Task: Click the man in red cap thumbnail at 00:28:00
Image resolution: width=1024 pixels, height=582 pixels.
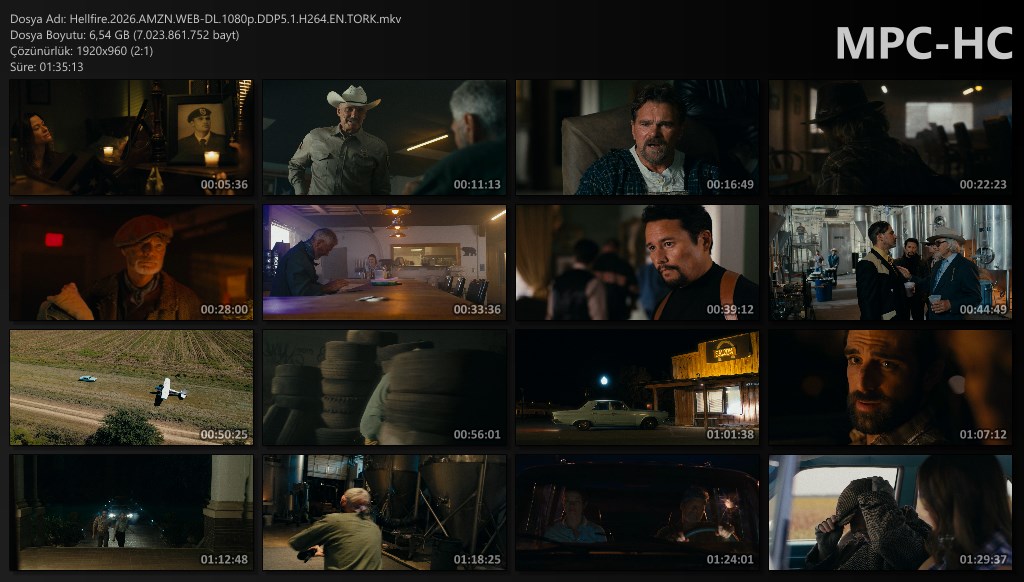Action: 131,263
